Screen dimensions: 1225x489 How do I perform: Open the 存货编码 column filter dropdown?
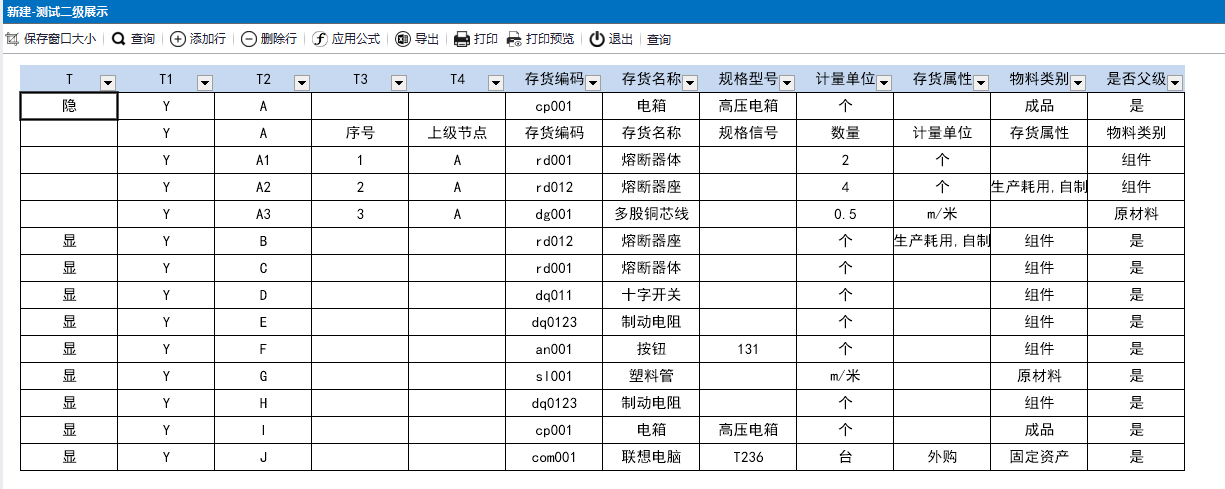click(593, 82)
